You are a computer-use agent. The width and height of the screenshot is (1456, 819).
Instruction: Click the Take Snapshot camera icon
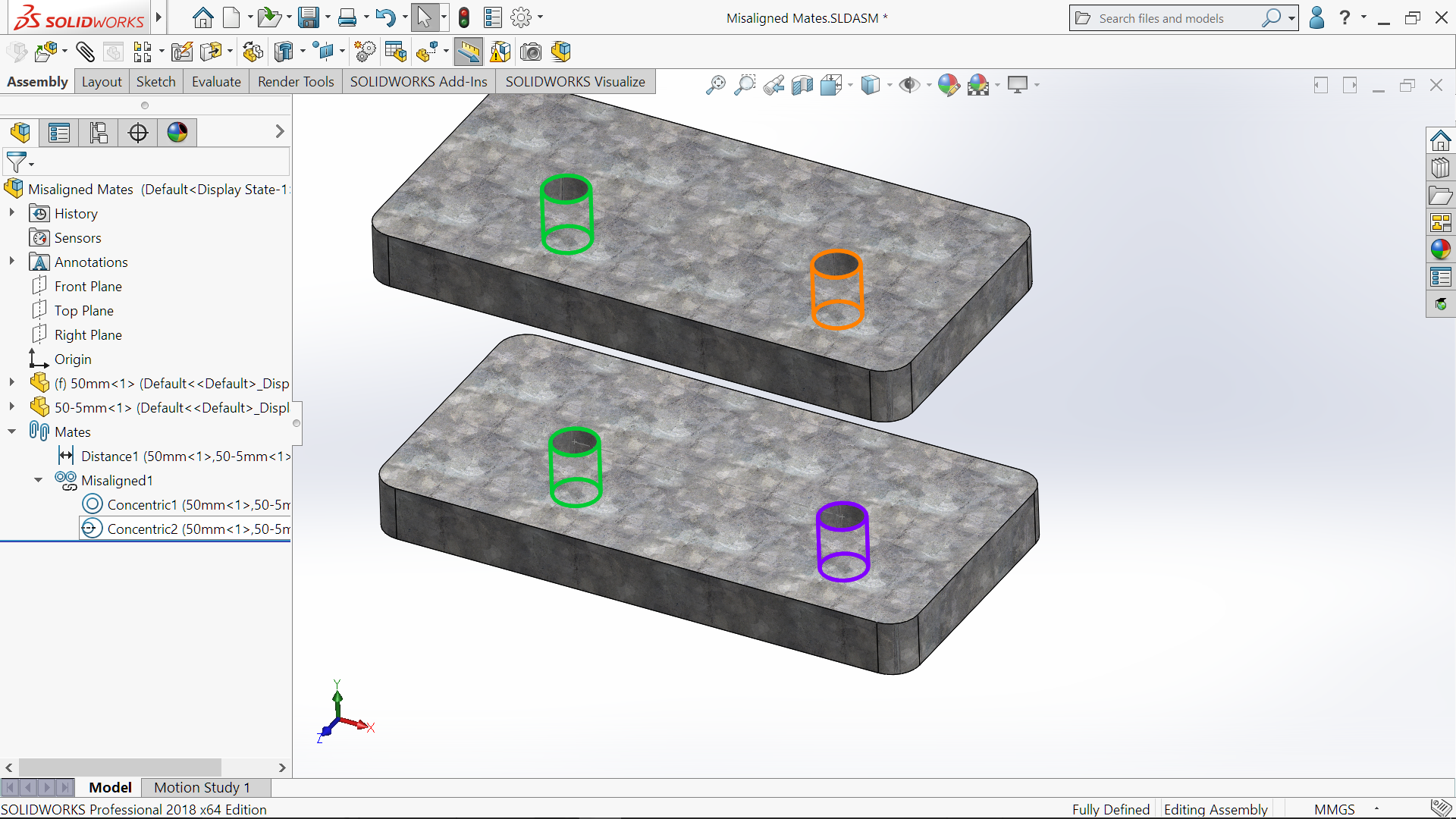(531, 52)
